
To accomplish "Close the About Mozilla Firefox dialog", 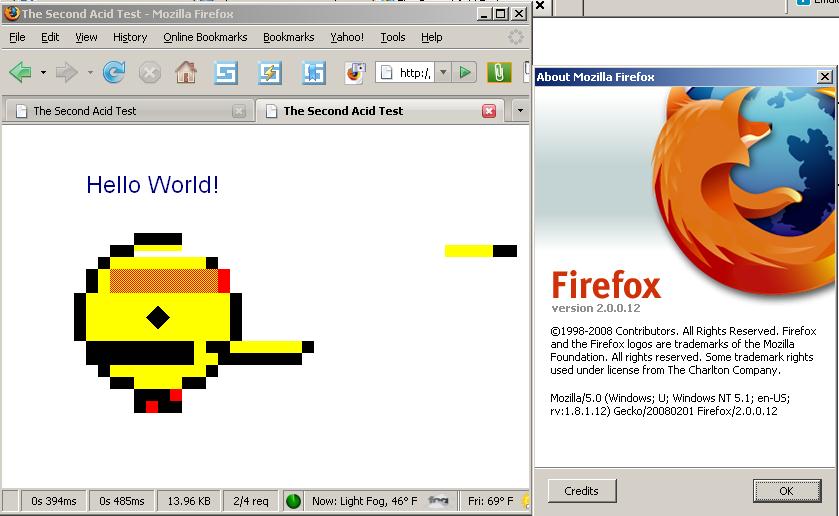I will [825, 77].
